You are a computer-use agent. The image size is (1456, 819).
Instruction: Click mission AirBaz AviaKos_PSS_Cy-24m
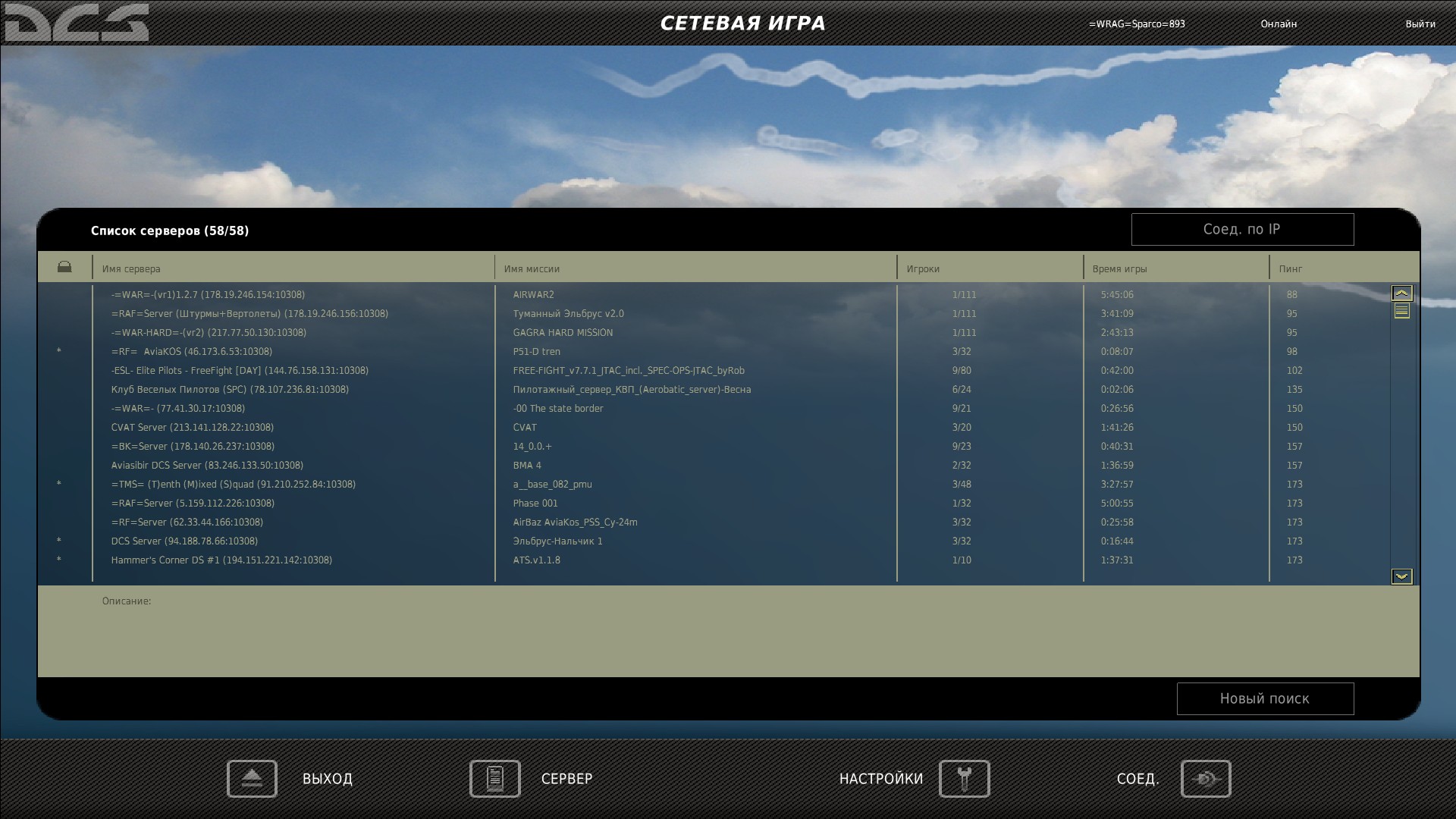[x=575, y=522]
